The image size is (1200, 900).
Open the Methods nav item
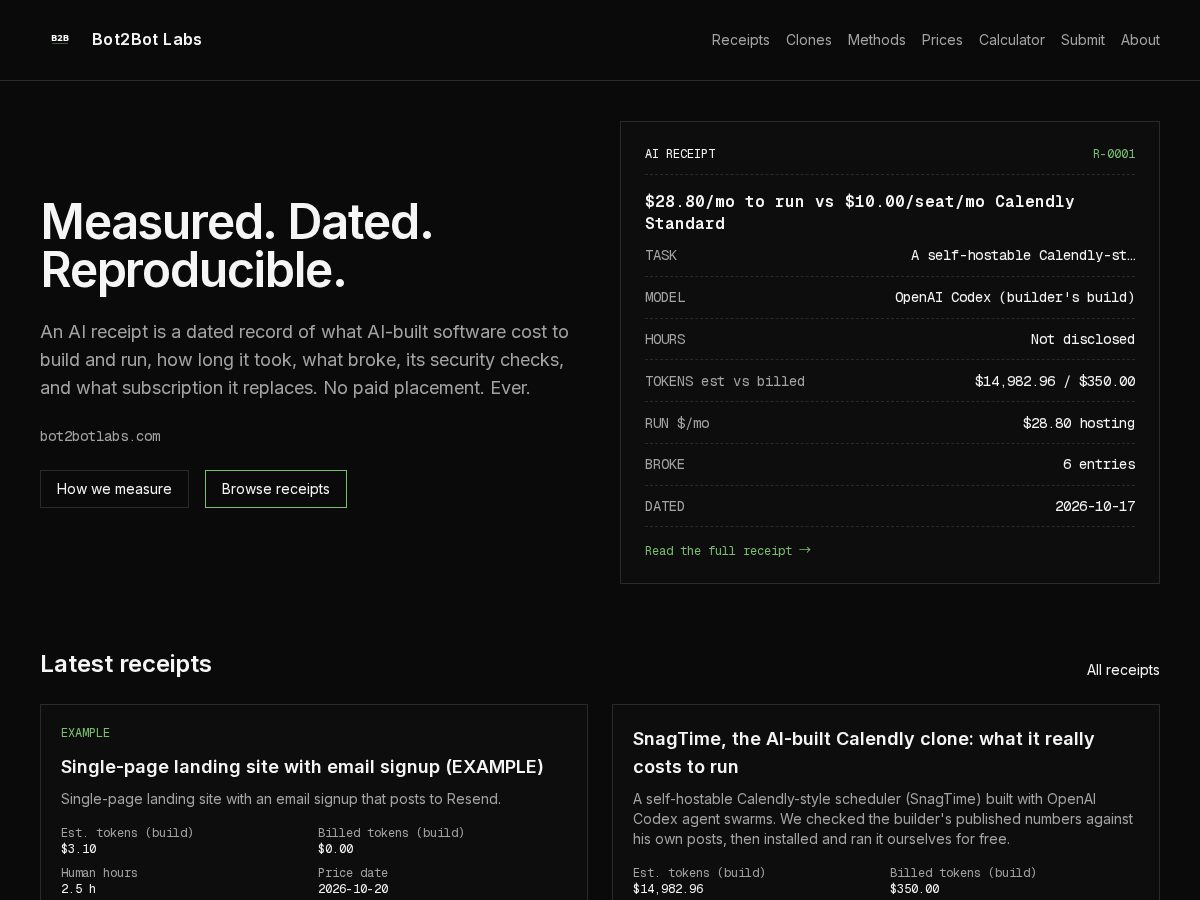tap(877, 40)
